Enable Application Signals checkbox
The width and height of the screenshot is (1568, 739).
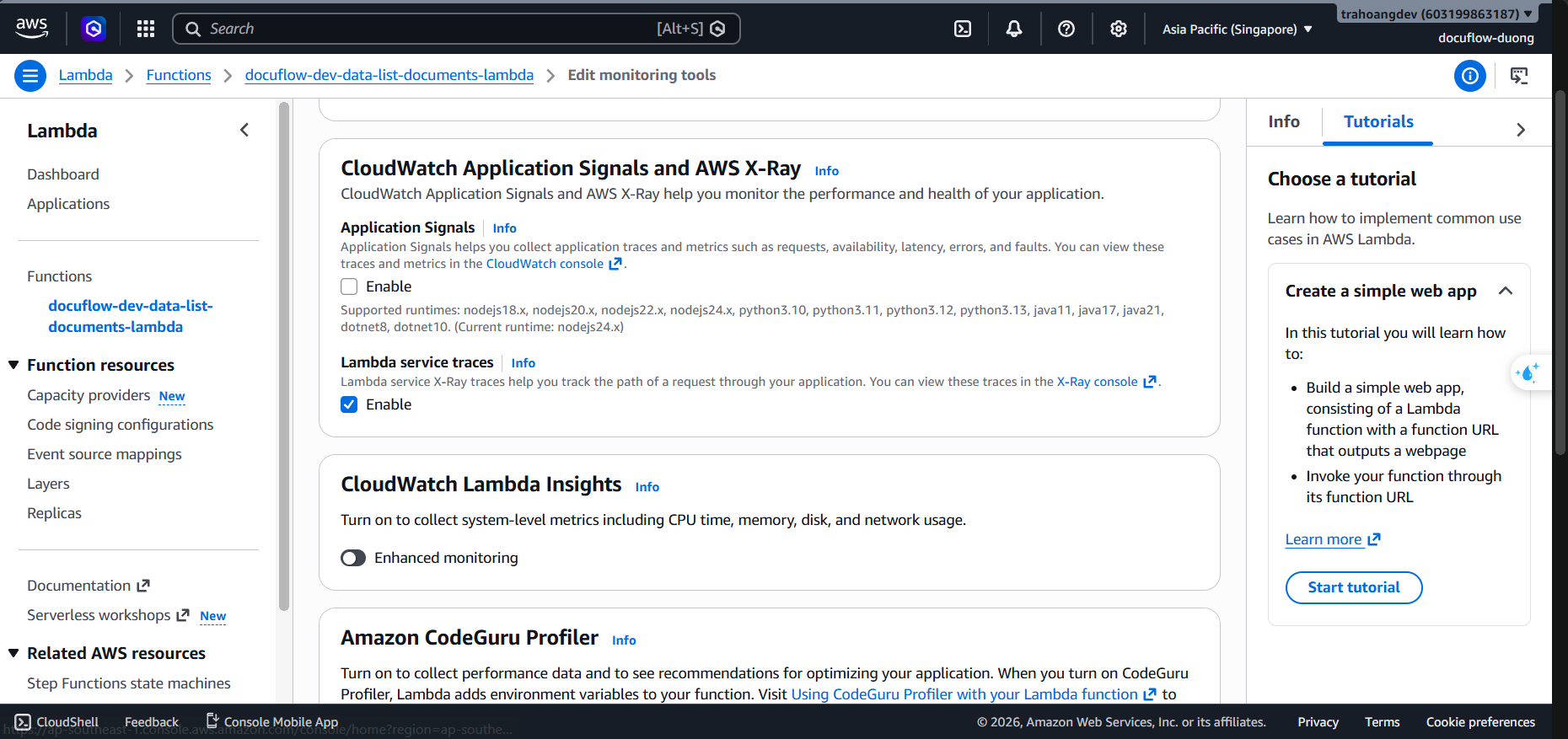point(349,286)
